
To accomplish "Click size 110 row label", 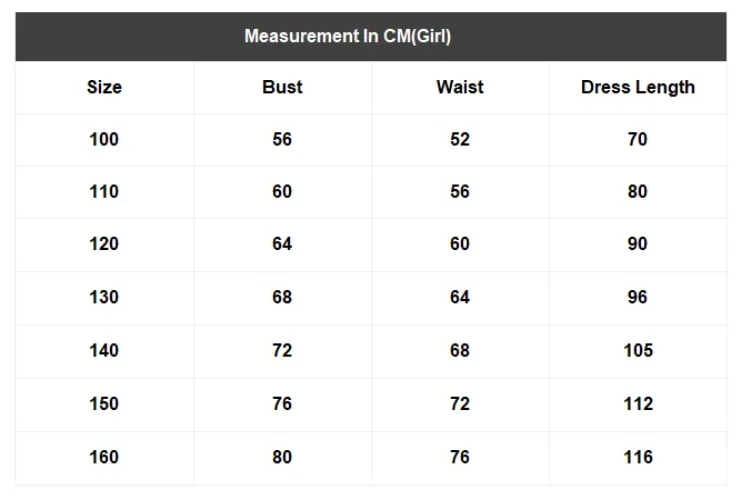I will [x=104, y=191].
